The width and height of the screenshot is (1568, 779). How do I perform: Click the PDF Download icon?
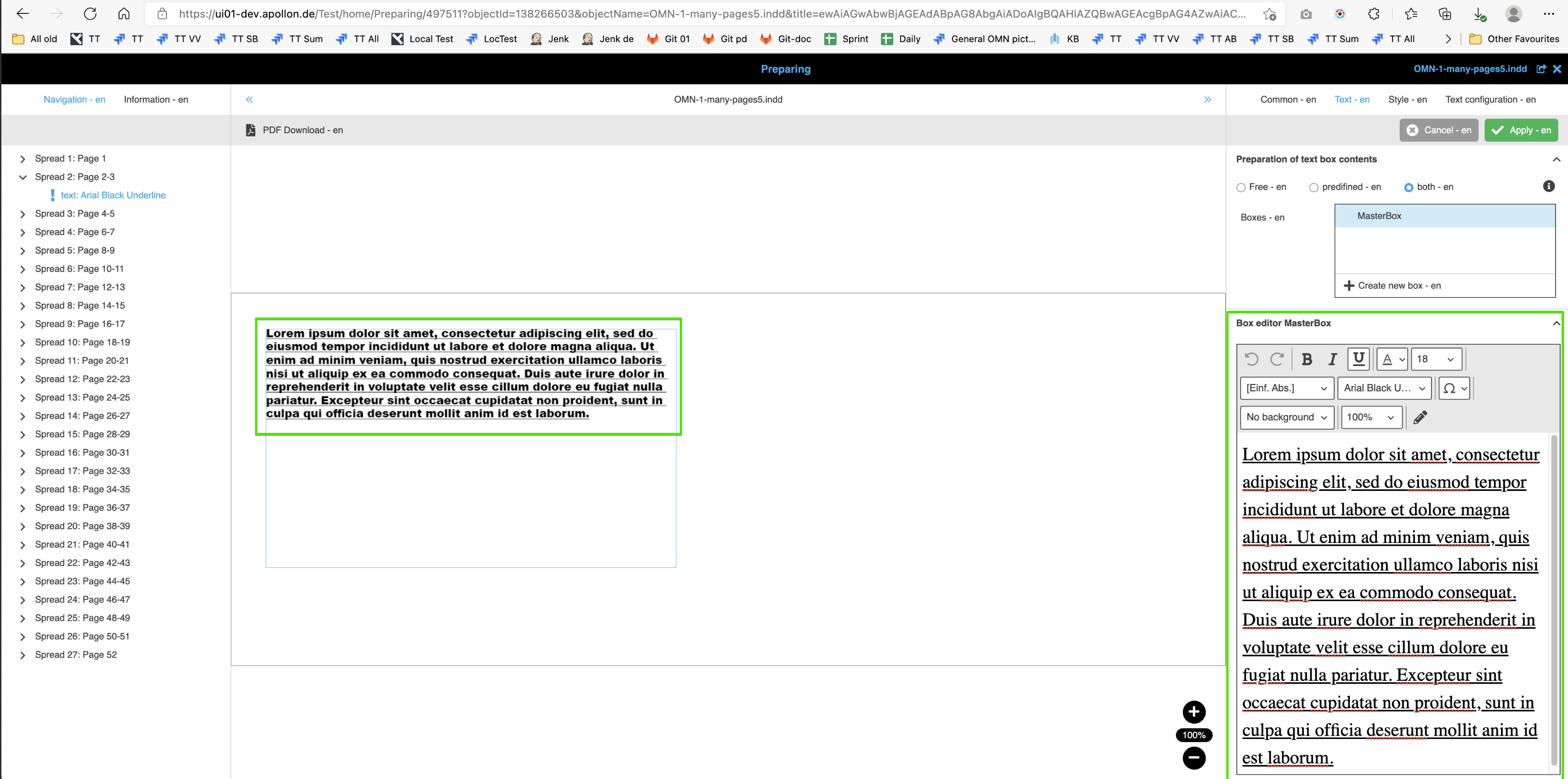pyautogui.click(x=250, y=130)
